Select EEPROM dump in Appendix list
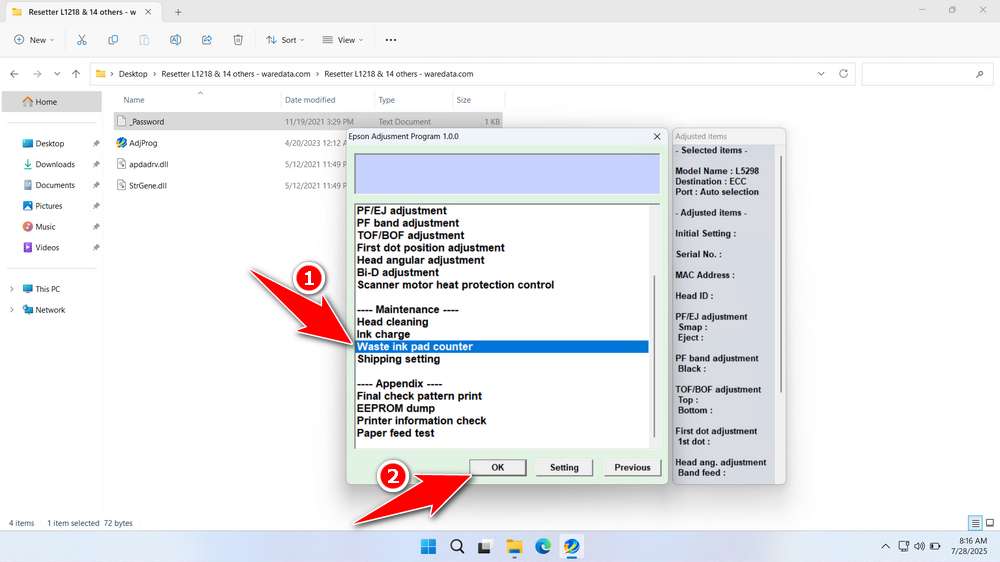The image size is (1000, 562). pyautogui.click(x=396, y=408)
